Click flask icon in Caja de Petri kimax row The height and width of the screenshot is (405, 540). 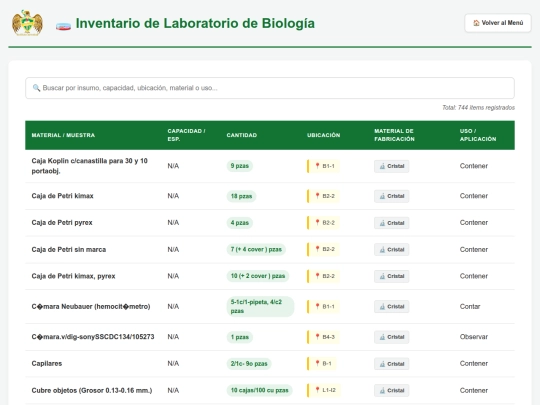(x=382, y=196)
